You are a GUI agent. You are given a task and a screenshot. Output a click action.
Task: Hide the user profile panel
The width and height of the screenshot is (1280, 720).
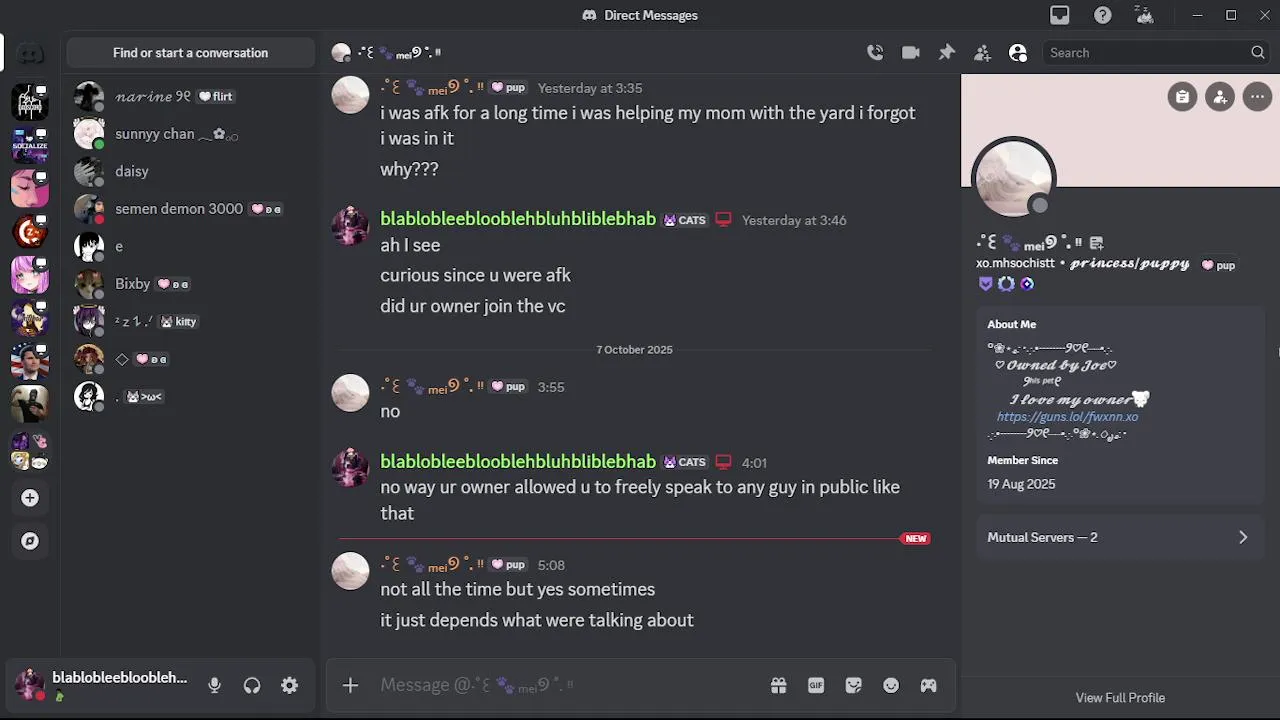[1018, 53]
